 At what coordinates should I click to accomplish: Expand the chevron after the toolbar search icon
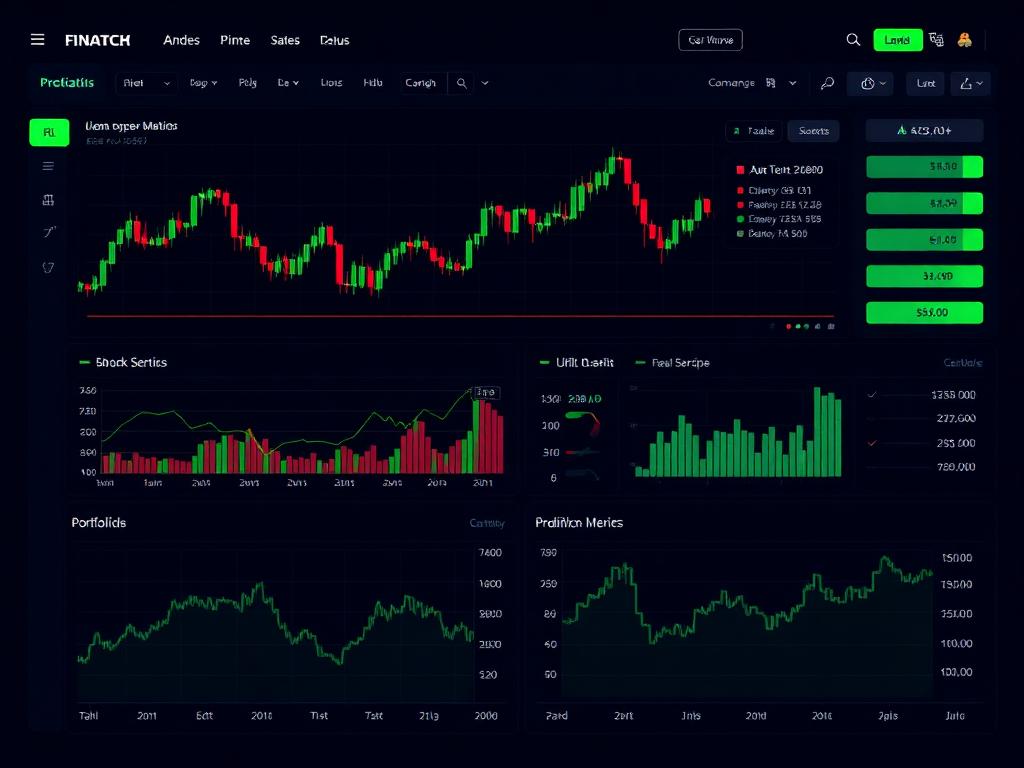[485, 83]
